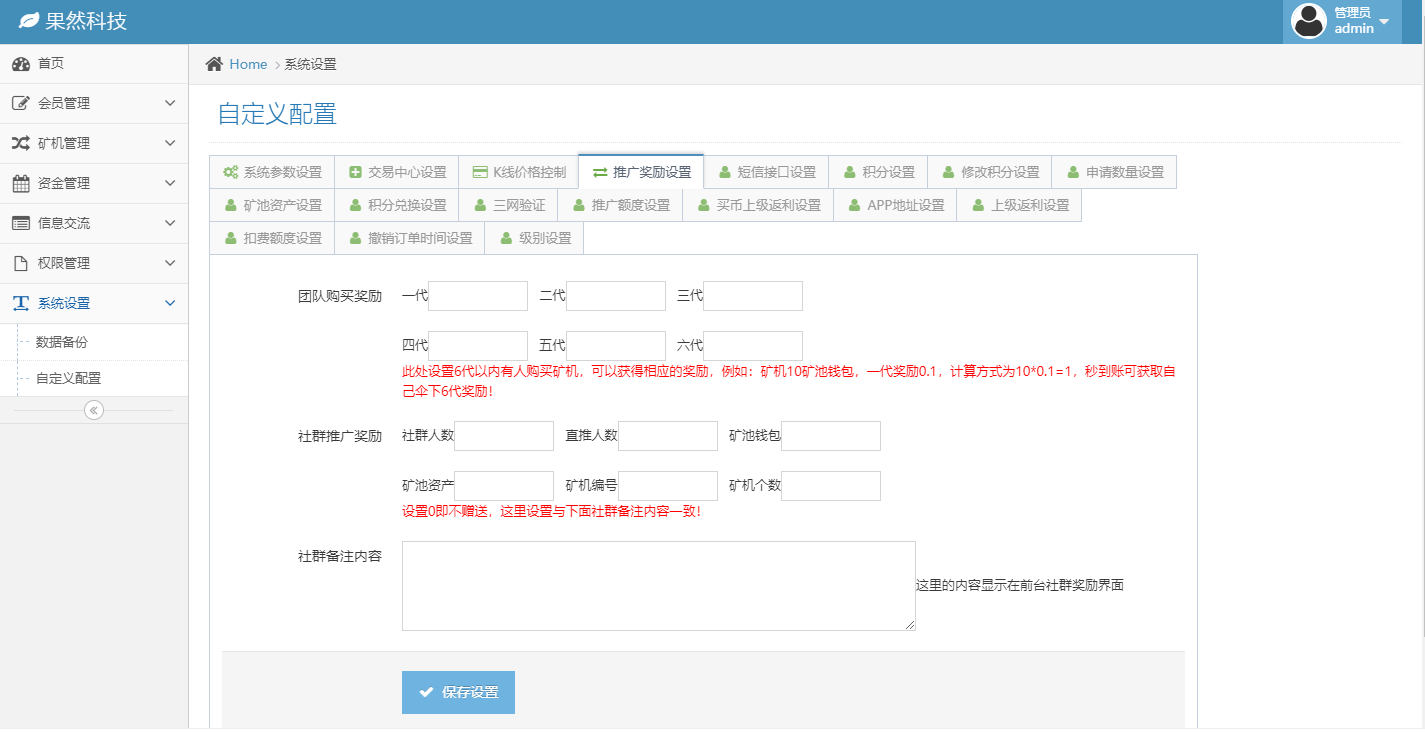Screen dimensions: 1425x732
Task: Click the 保存设置 button
Action: click(458, 692)
